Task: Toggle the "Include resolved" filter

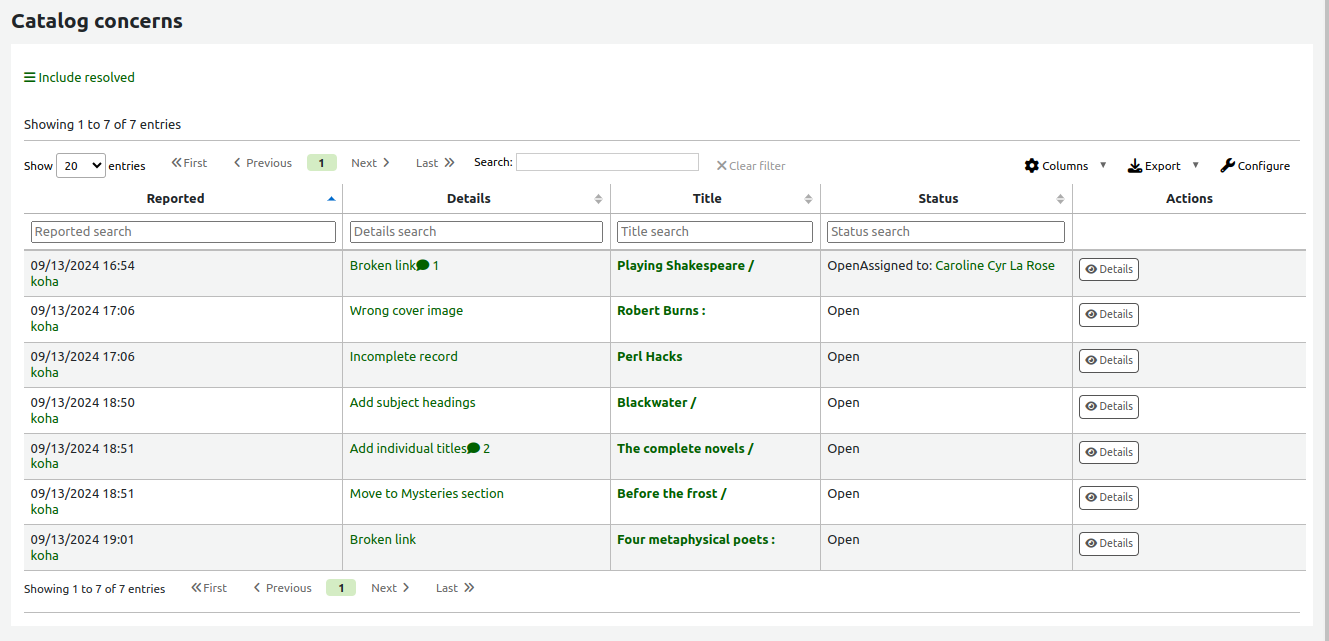Action: 86,77
